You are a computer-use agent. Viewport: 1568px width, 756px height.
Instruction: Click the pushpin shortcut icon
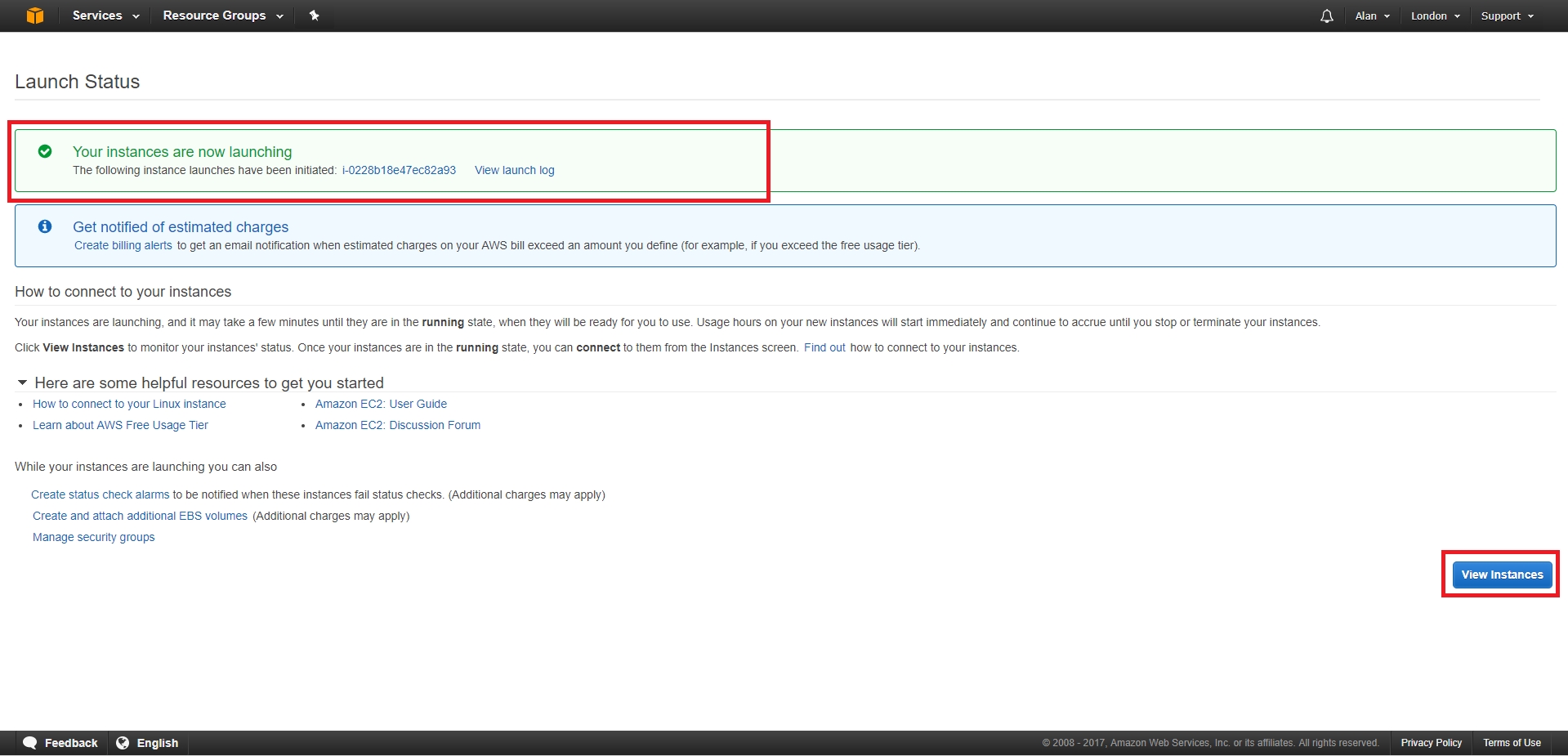point(314,16)
